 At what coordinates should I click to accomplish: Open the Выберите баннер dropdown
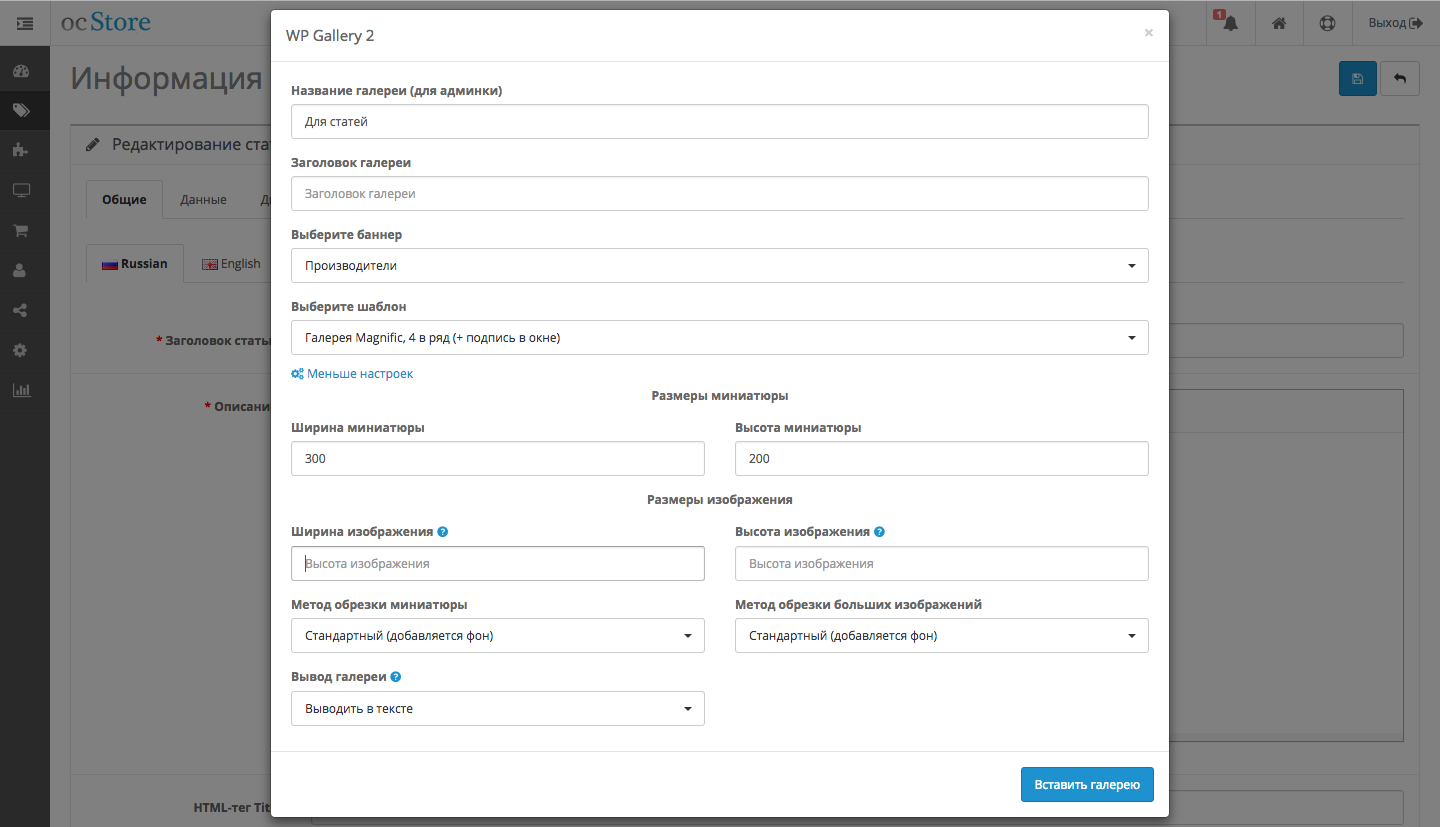(x=719, y=266)
